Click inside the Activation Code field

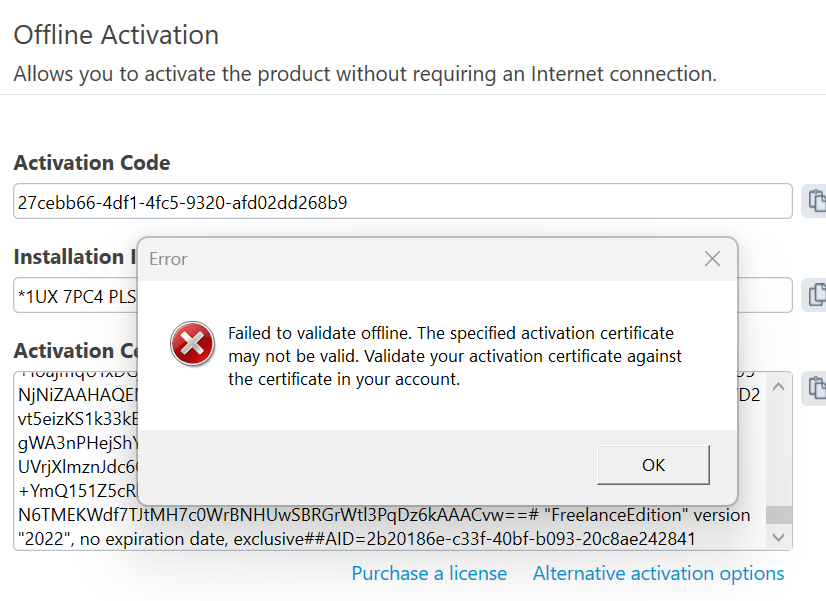tap(400, 200)
